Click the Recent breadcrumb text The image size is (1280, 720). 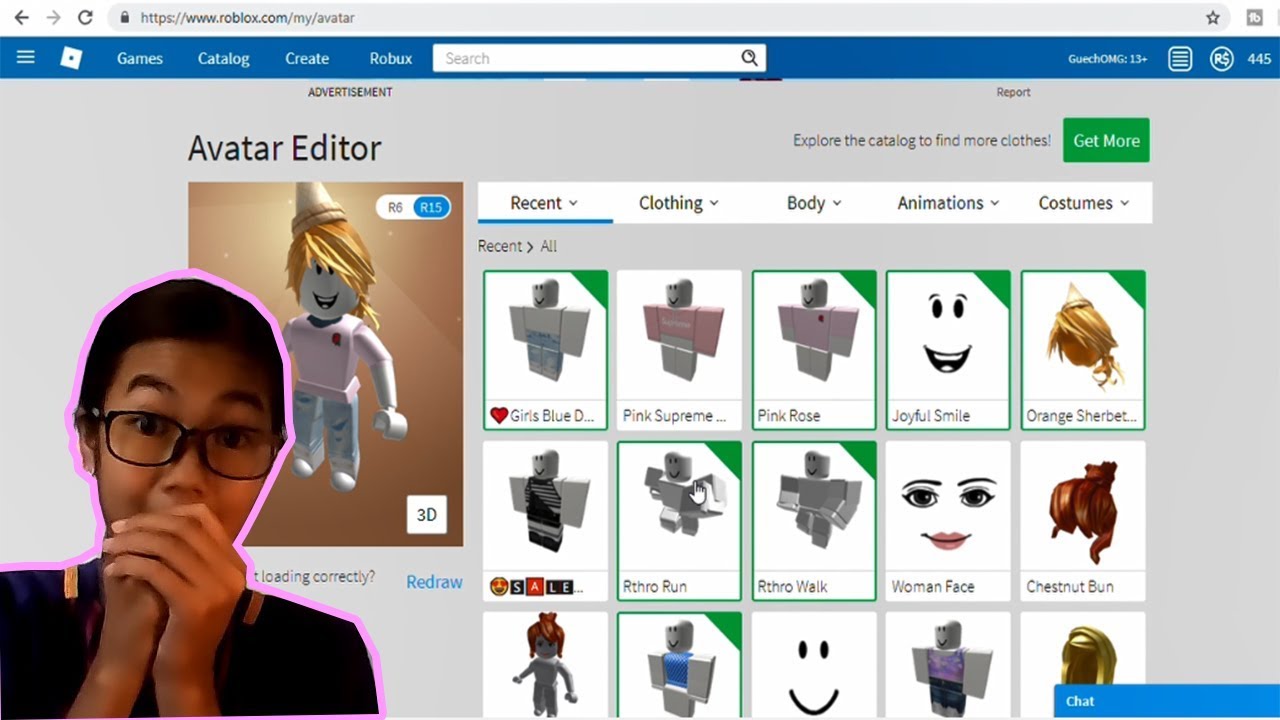click(499, 246)
